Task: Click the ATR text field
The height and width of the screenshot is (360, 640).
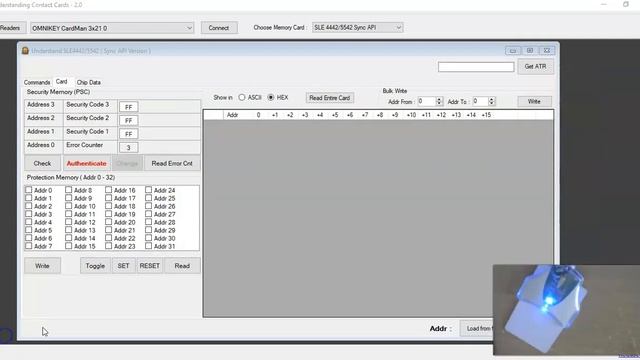Action: point(476,67)
